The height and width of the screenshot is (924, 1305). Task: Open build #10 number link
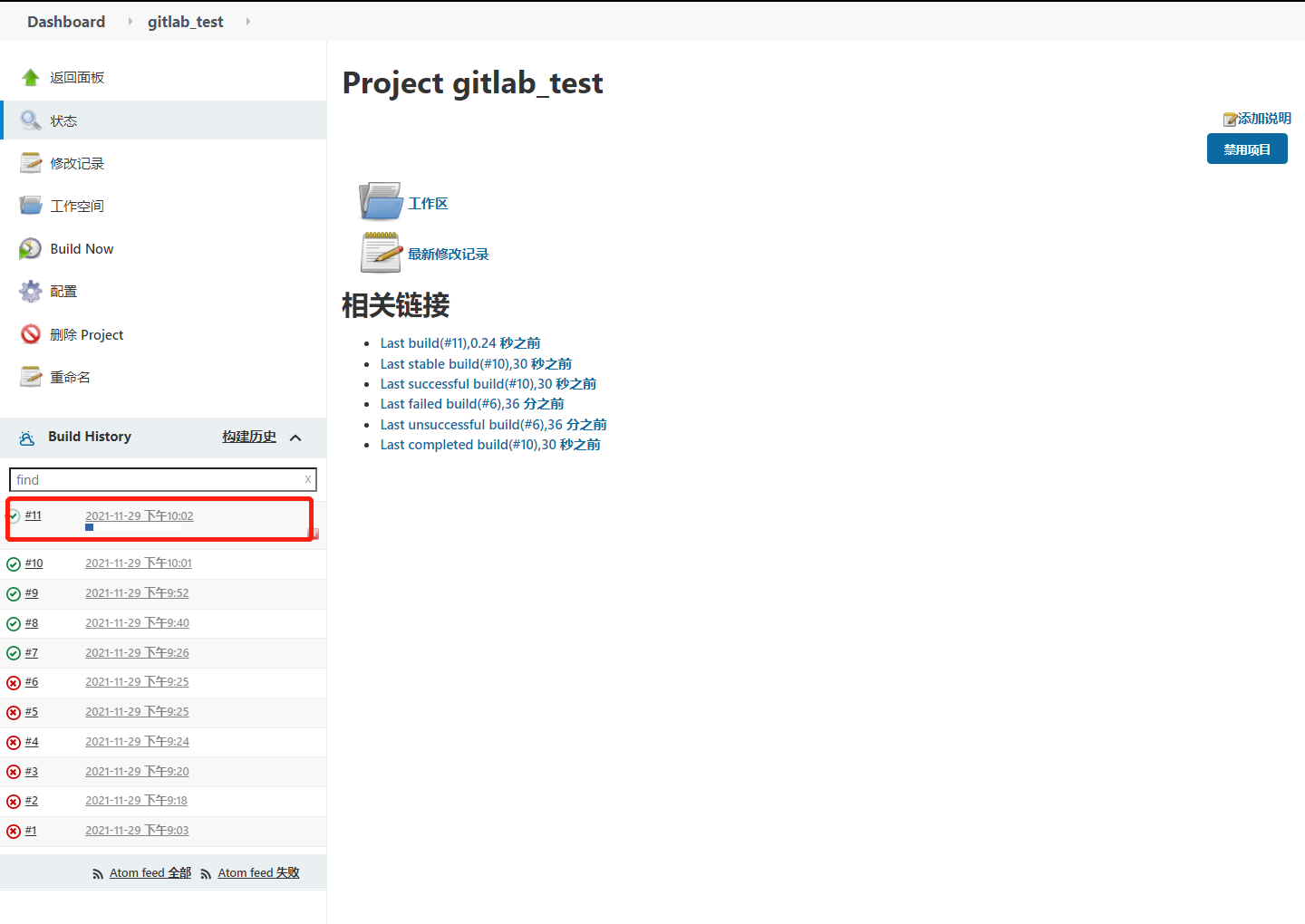pos(34,563)
